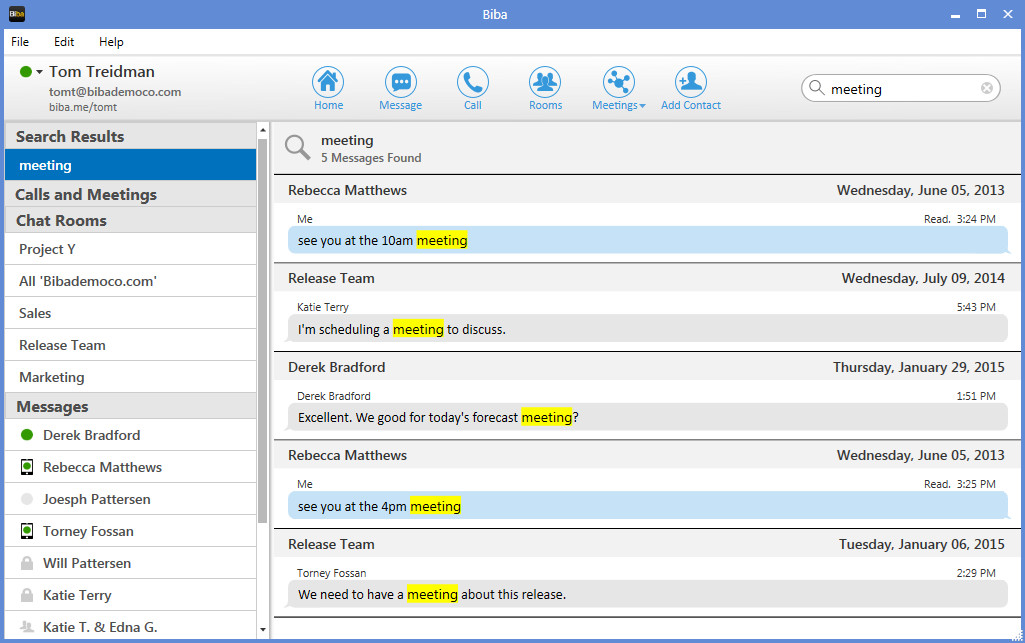This screenshot has width=1025, height=643.
Task: Click the Biba logo in title bar
Action: tap(16, 14)
